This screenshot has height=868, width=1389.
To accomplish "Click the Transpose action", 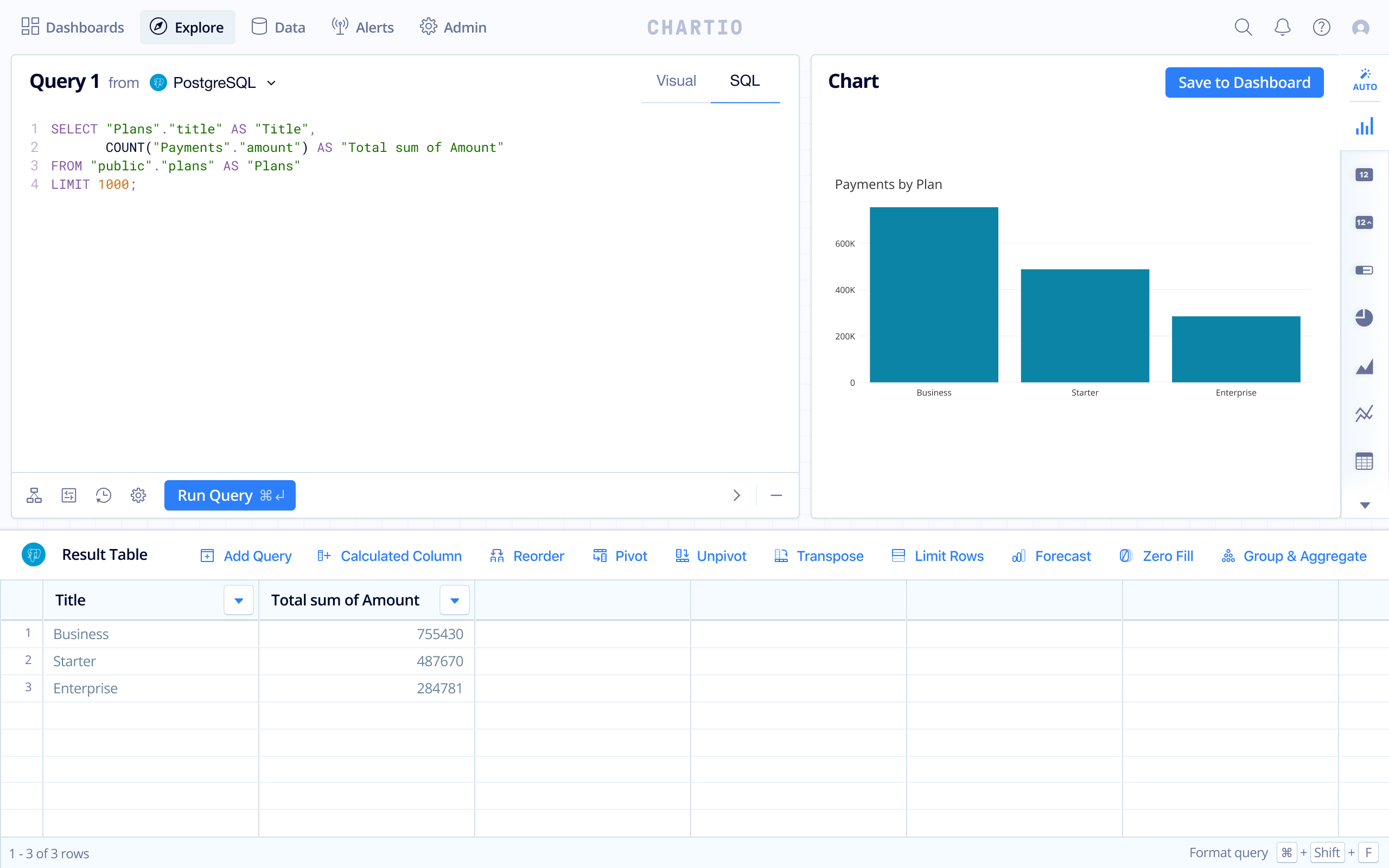I will [818, 556].
